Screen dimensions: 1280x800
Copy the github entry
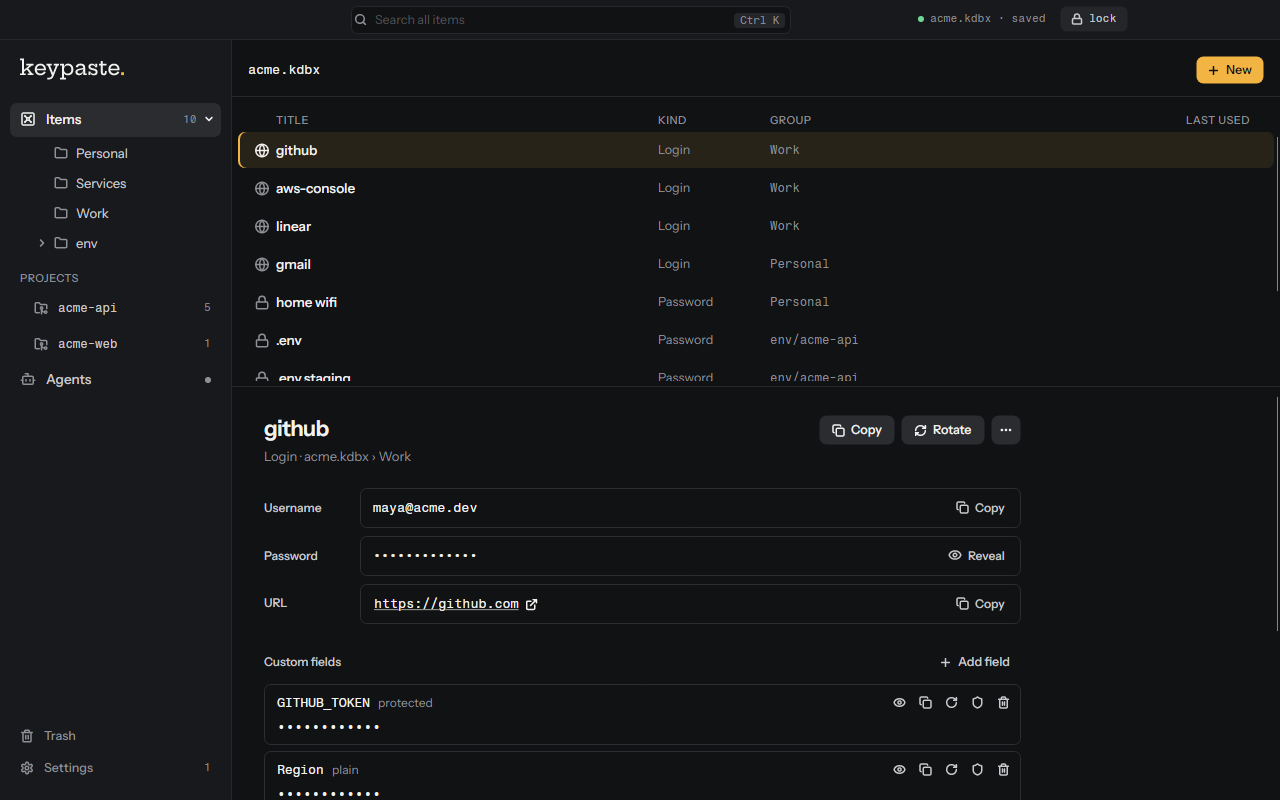857,430
